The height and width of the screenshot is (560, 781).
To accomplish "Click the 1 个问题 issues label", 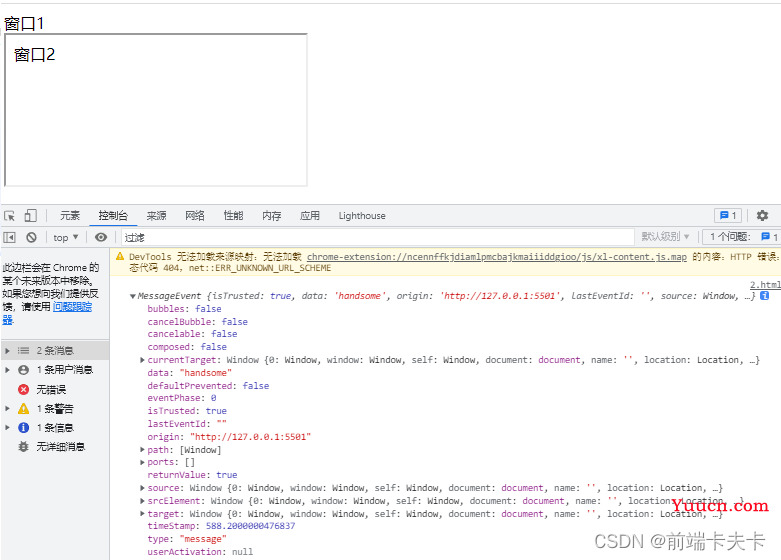I will tap(730, 237).
